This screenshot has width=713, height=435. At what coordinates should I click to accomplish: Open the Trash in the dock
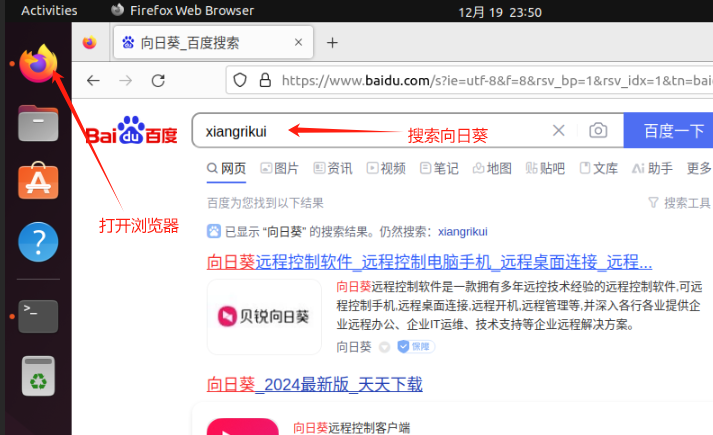tap(38, 376)
